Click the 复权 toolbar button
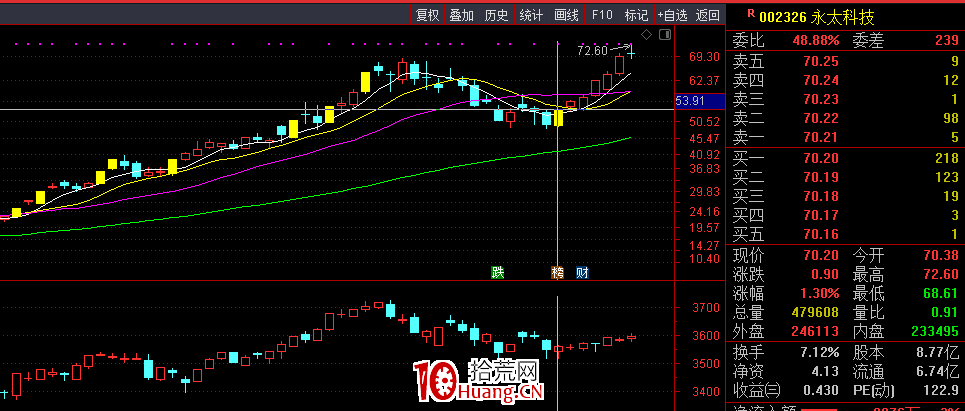This screenshot has width=965, height=411. 427,15
